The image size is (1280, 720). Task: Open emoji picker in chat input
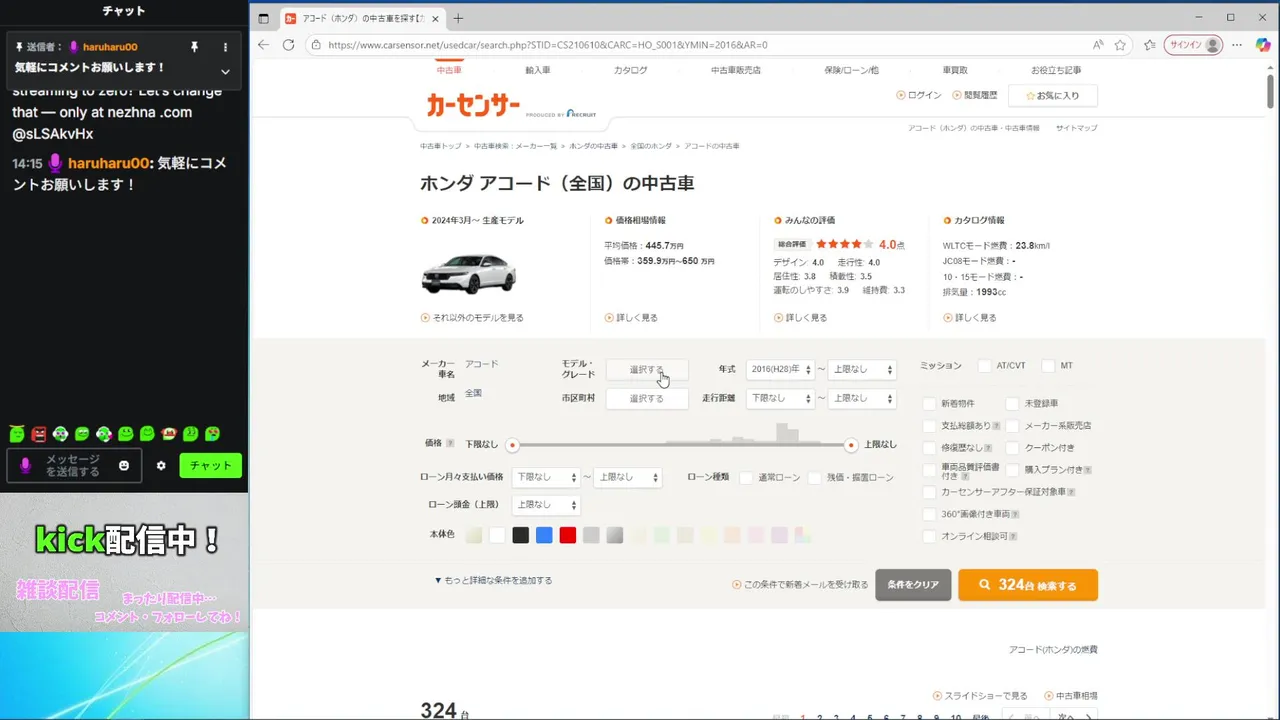(124, 466)
